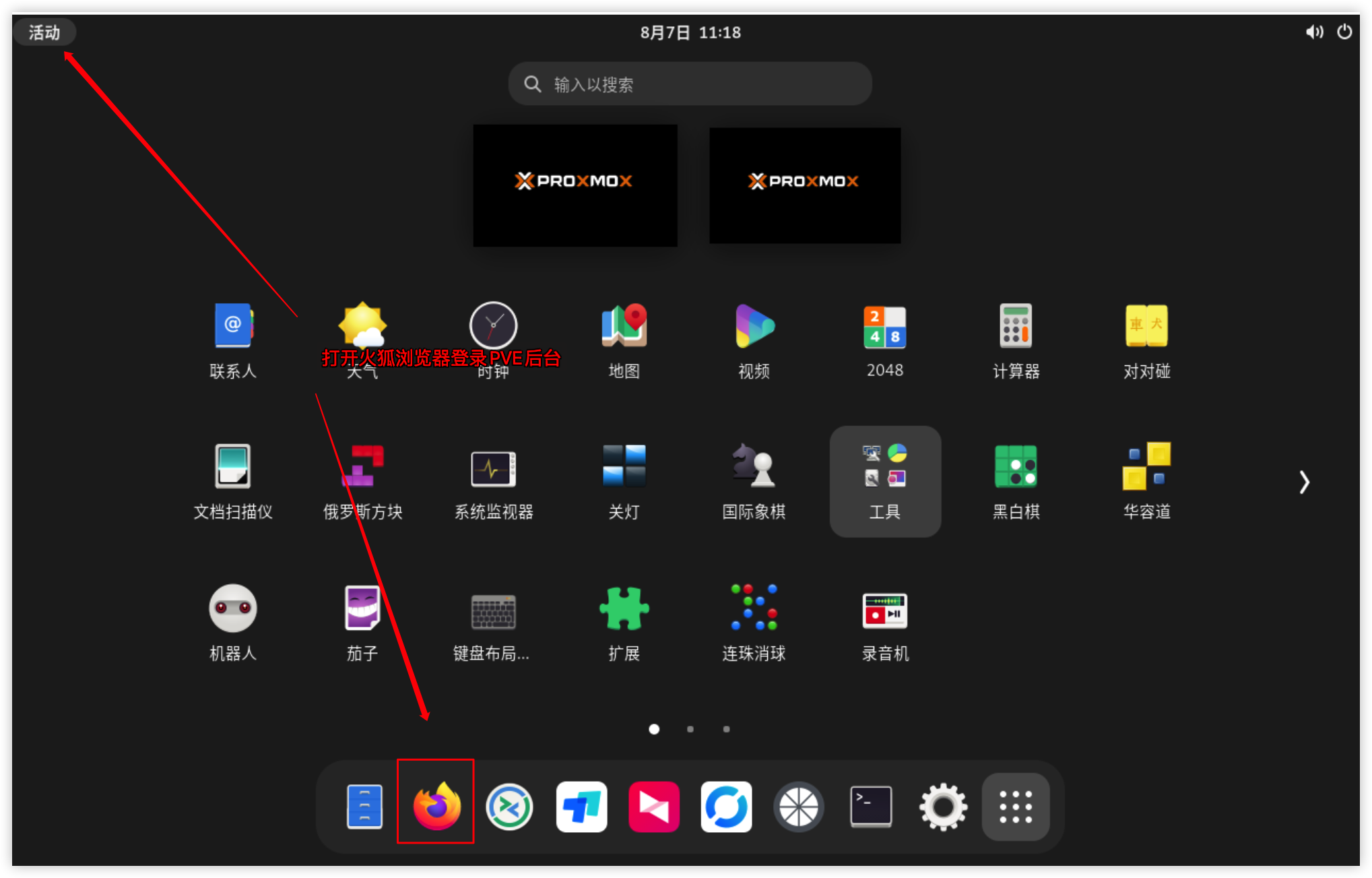The width and height of the screenshot is (1372, 878).
Task: Launch the 录音机 sound recorder
Action: coord(885,623)
